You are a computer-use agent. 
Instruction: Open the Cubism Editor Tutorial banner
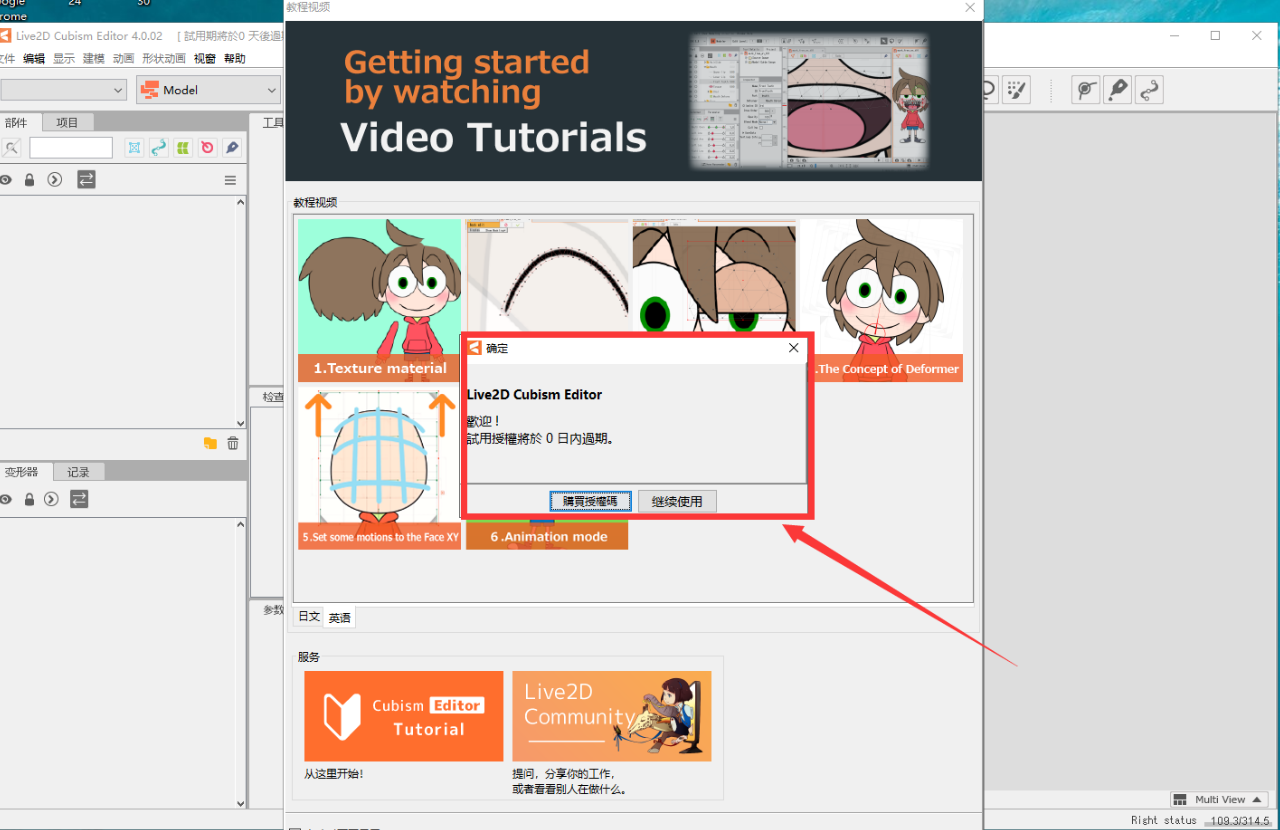(404, 716)
